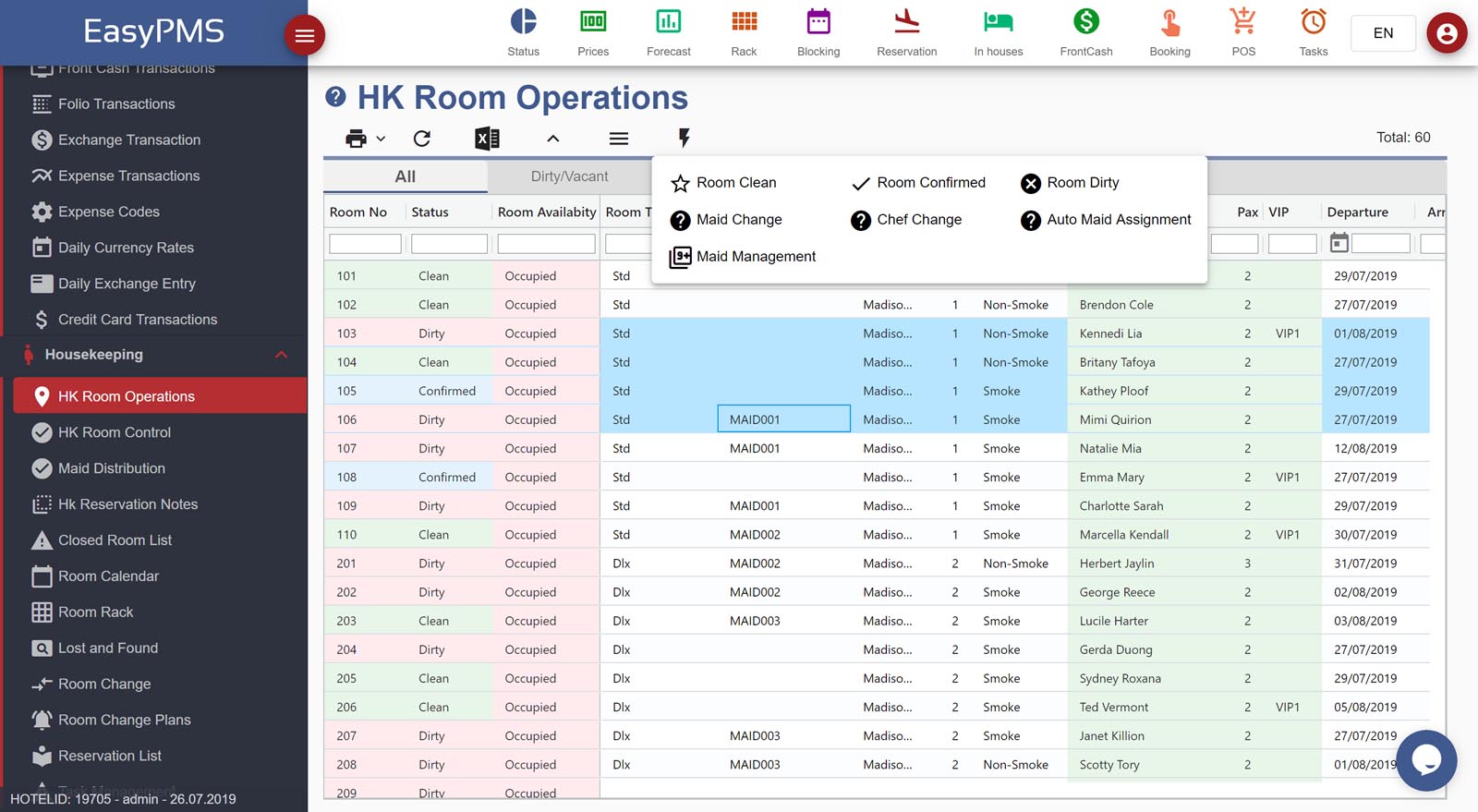Image resolution: width=1478 pixels, height=812 pixels.
Task: Expand the print options dropdown arrow
Action: coord(381,139)
